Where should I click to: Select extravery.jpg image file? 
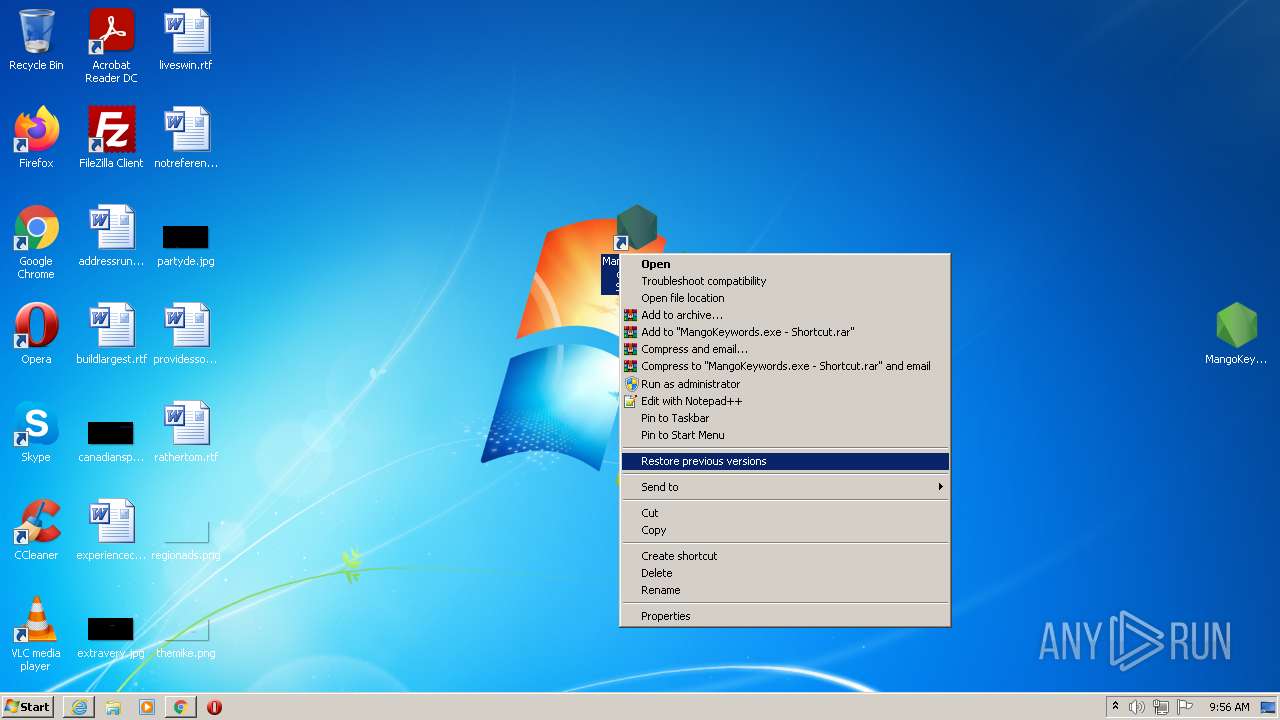pyautogui.click(x=111, y=636)
